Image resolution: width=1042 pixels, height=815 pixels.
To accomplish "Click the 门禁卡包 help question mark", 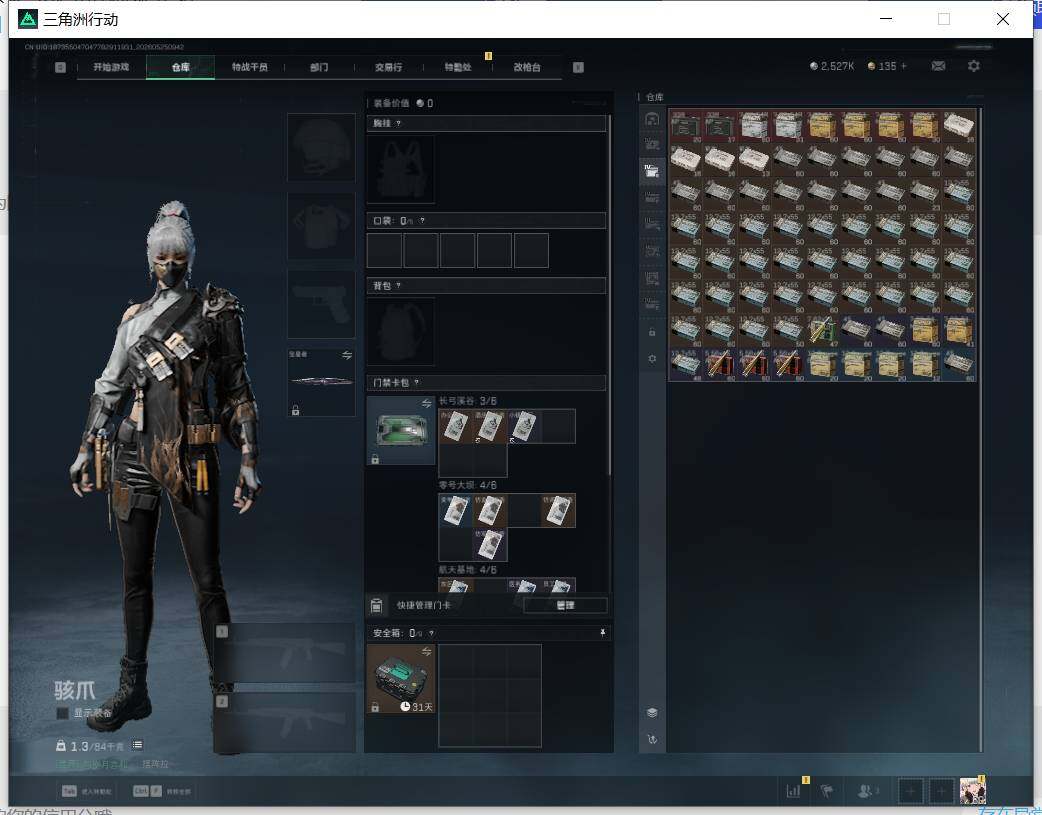I will (x=417, y=383).
